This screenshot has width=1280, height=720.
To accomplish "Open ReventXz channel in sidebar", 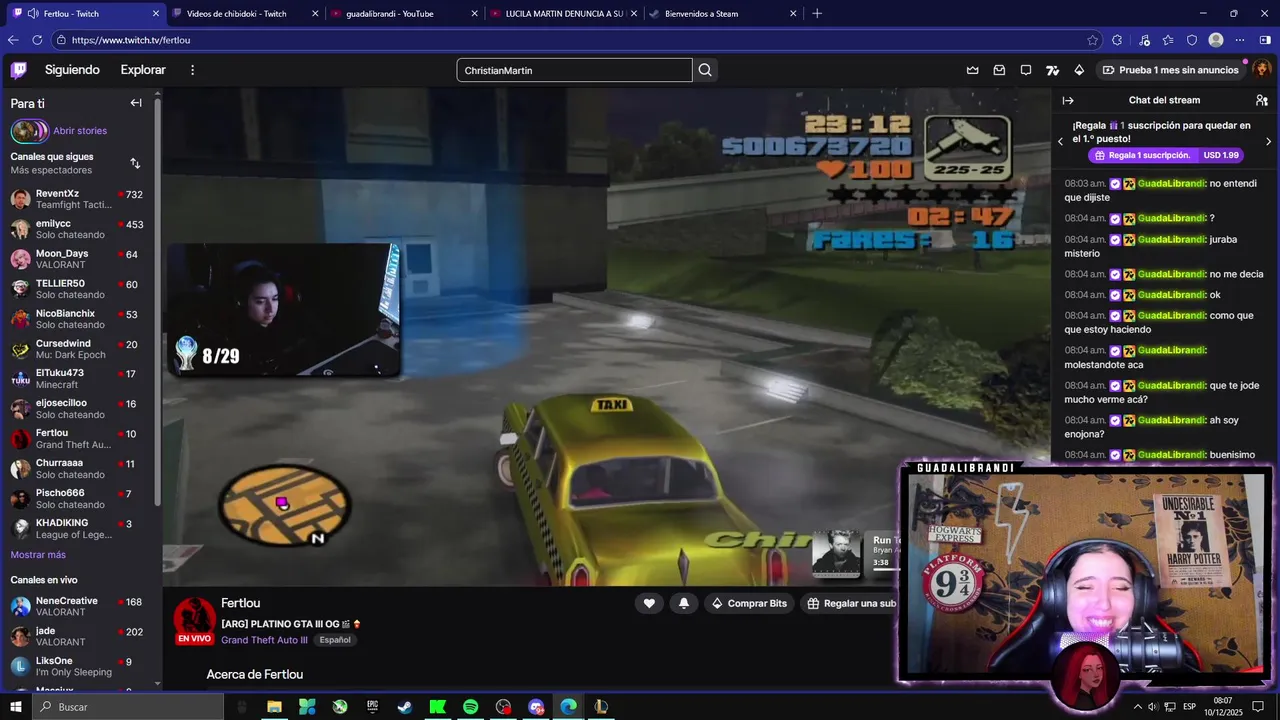I will pos(80,199).
